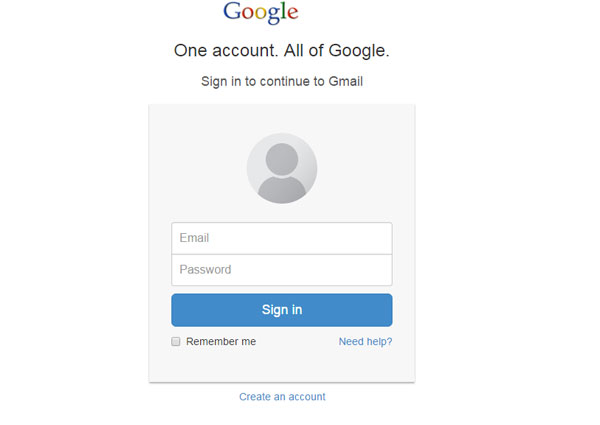Click the Remember me label text

pyautogui.click(x=221, y=342)
